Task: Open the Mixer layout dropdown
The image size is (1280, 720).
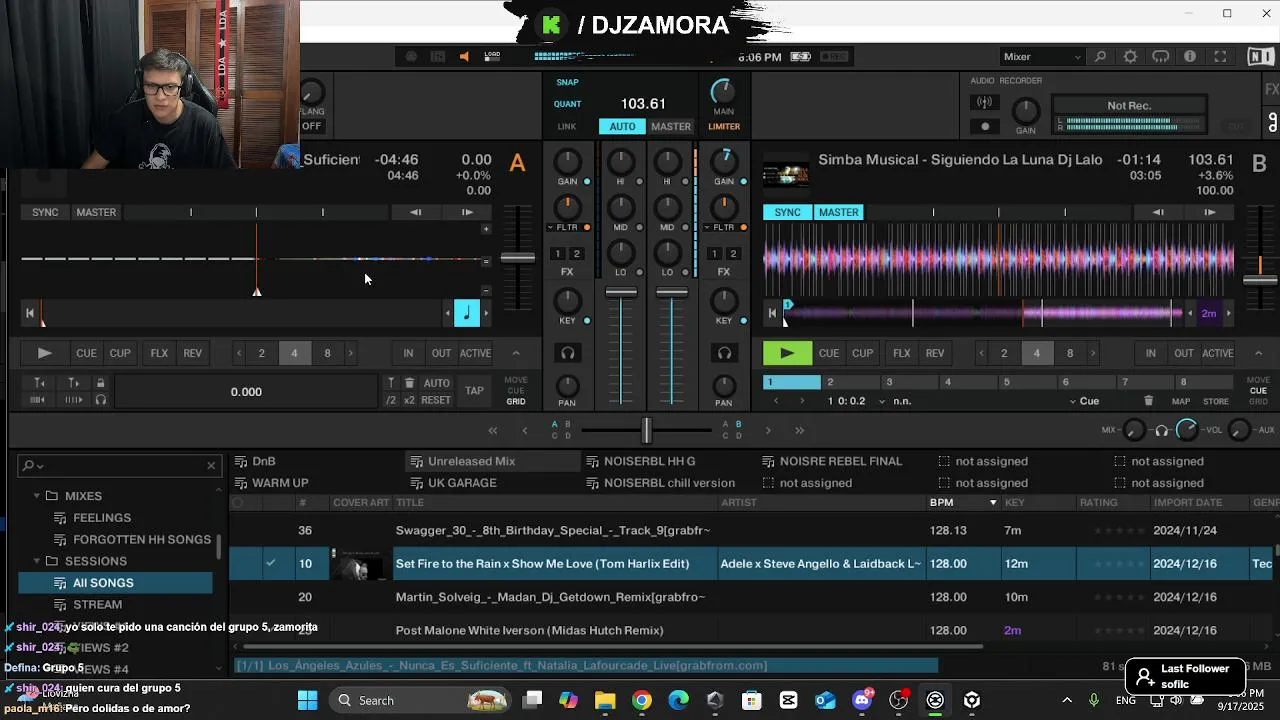Action: [1043, 57]
